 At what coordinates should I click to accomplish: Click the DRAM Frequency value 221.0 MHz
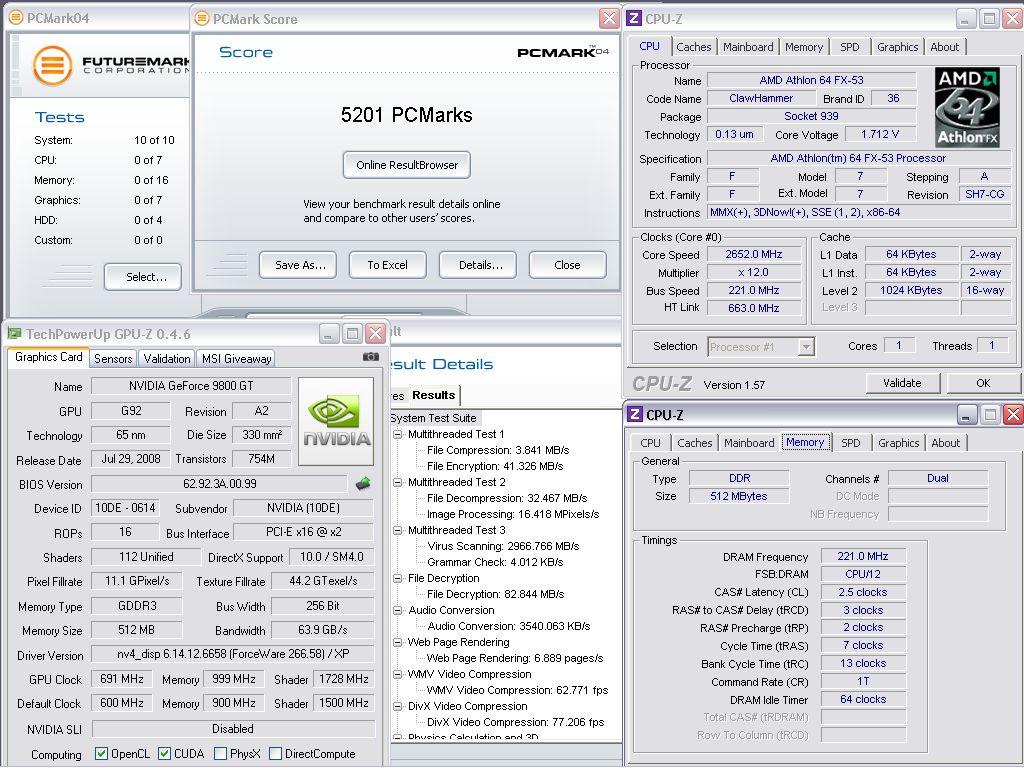tap(863, 556)
